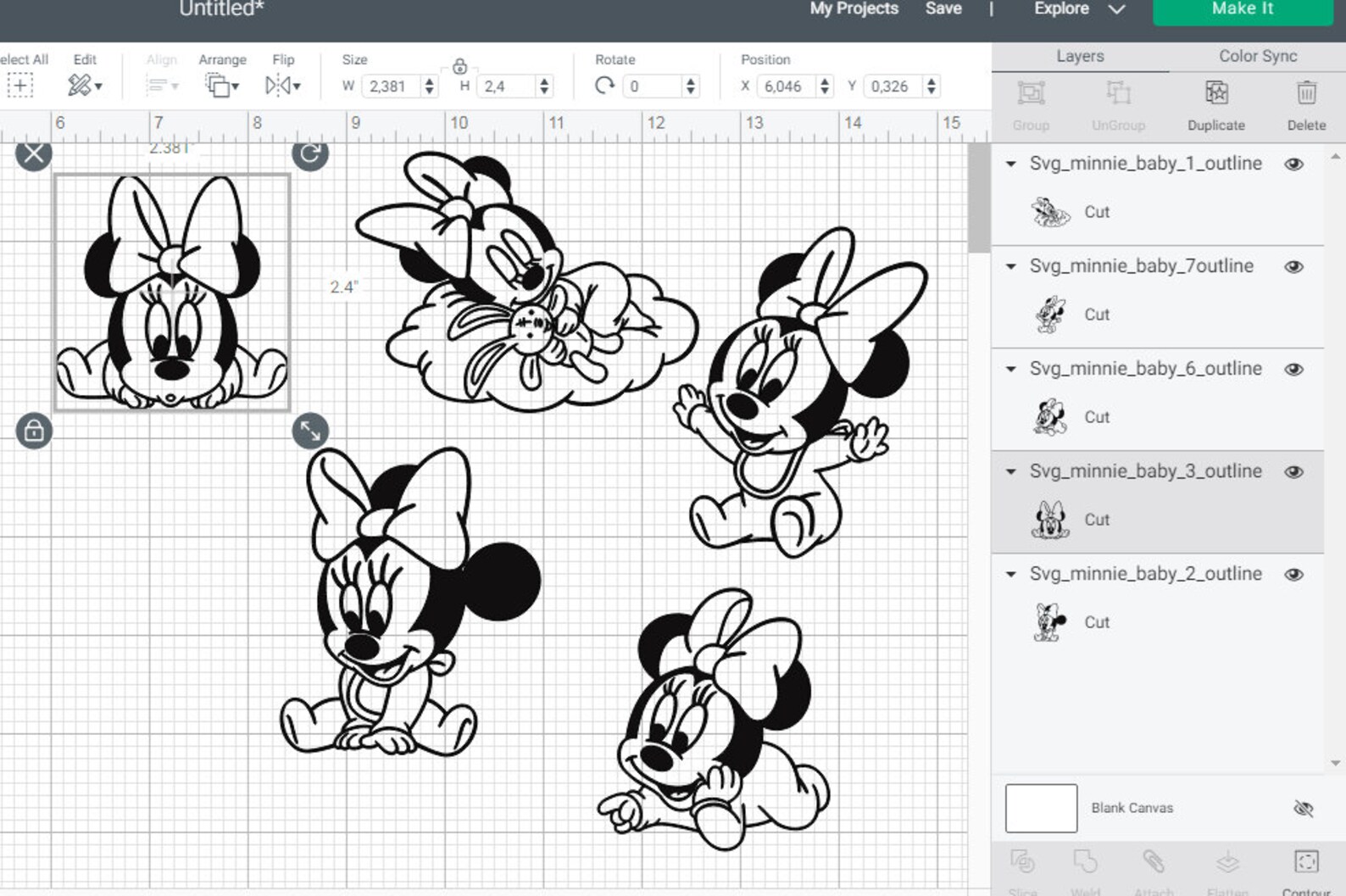The image size is (1346, 896).
Task: Open My Projects
Action: point(854,8)
